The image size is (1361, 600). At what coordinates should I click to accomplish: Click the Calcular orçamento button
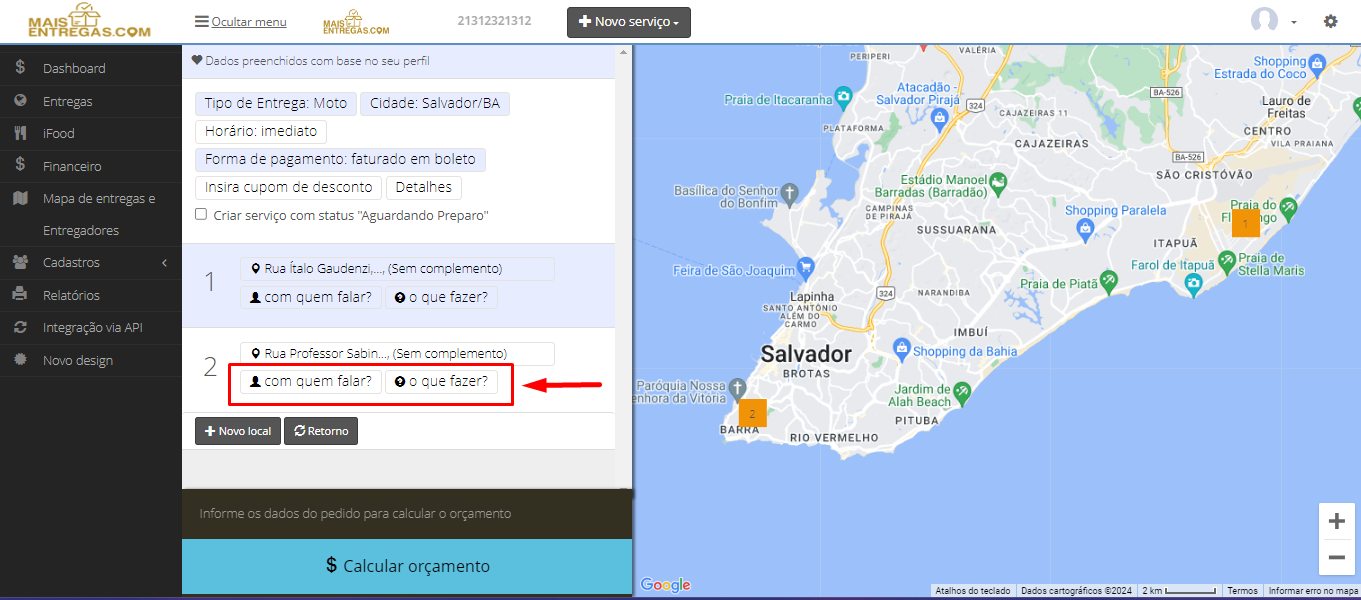(x=407, y=566)
